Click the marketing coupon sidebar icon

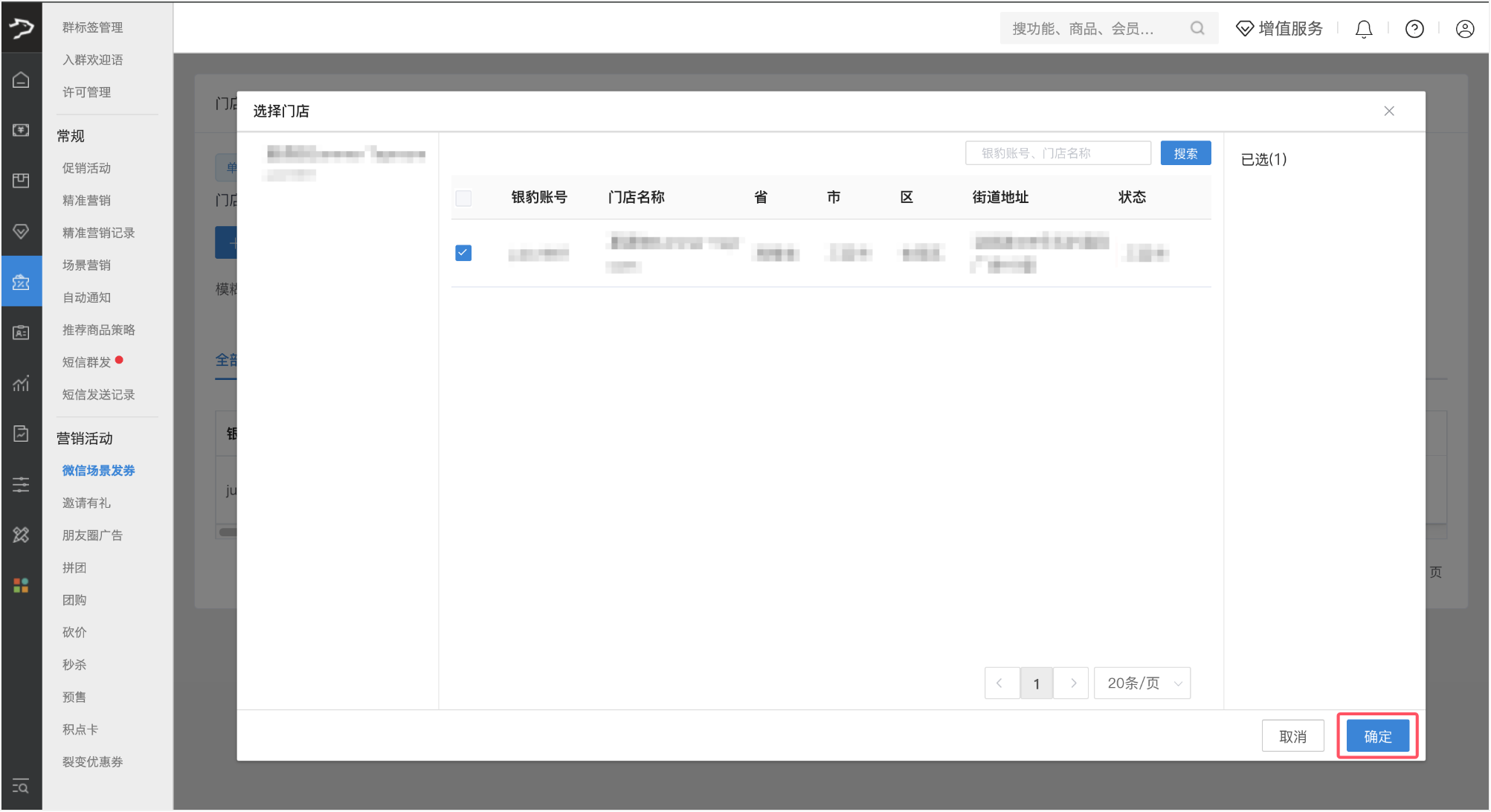[x=21, y=282]
